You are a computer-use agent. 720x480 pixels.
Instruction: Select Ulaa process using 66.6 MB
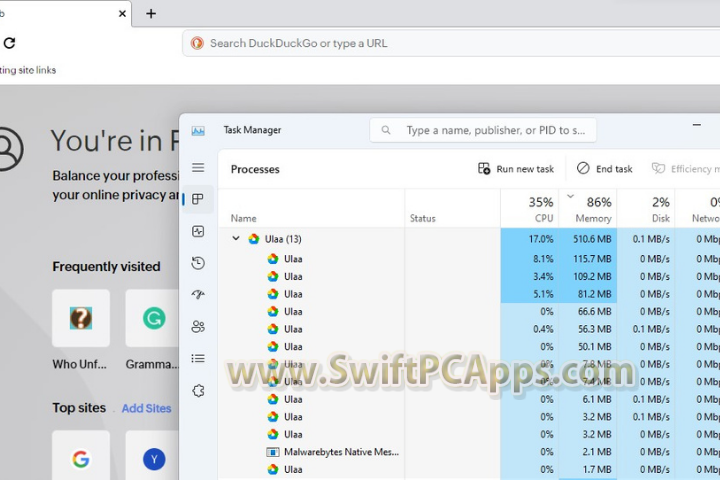tap(469, 311)
